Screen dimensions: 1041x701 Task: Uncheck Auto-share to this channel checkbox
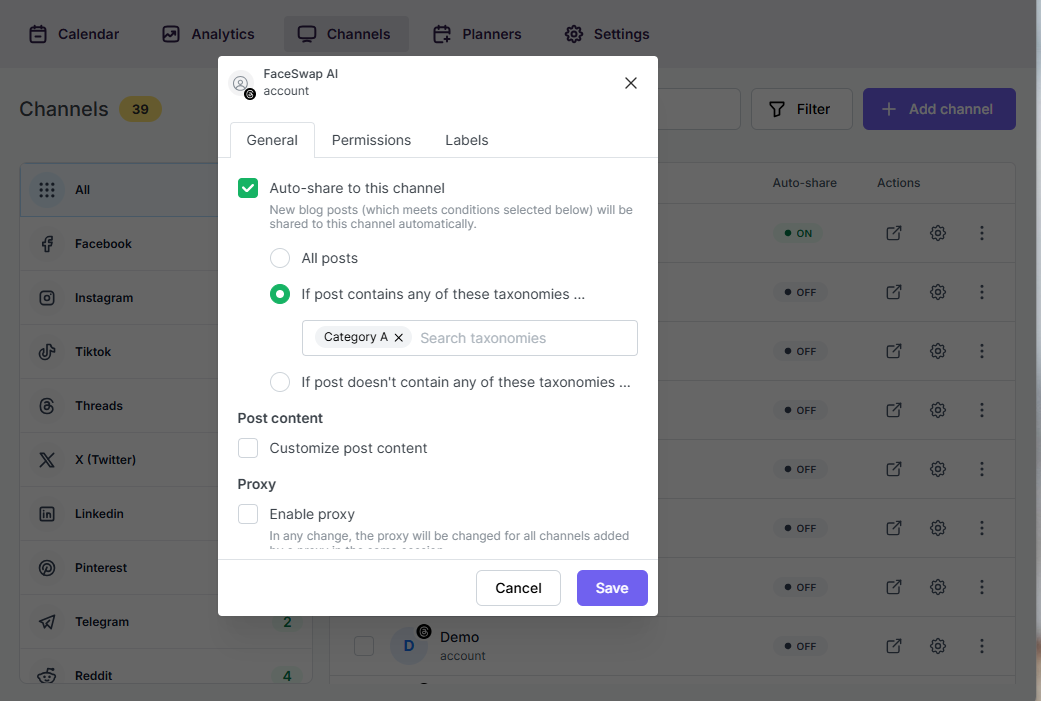pyautogui.click(x=248, y=189)
